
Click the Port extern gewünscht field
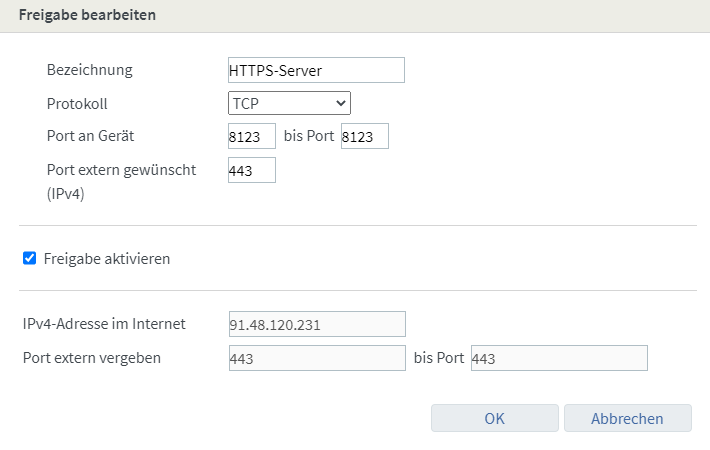[x=251, y=171]
